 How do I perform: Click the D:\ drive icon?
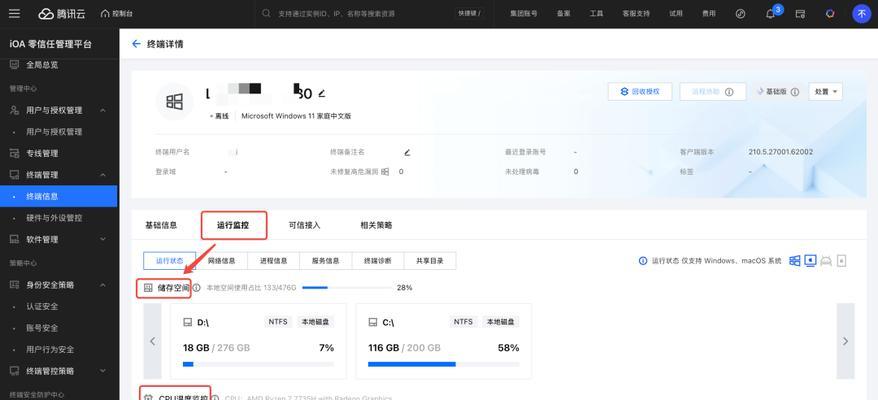[x=188, y=322]
